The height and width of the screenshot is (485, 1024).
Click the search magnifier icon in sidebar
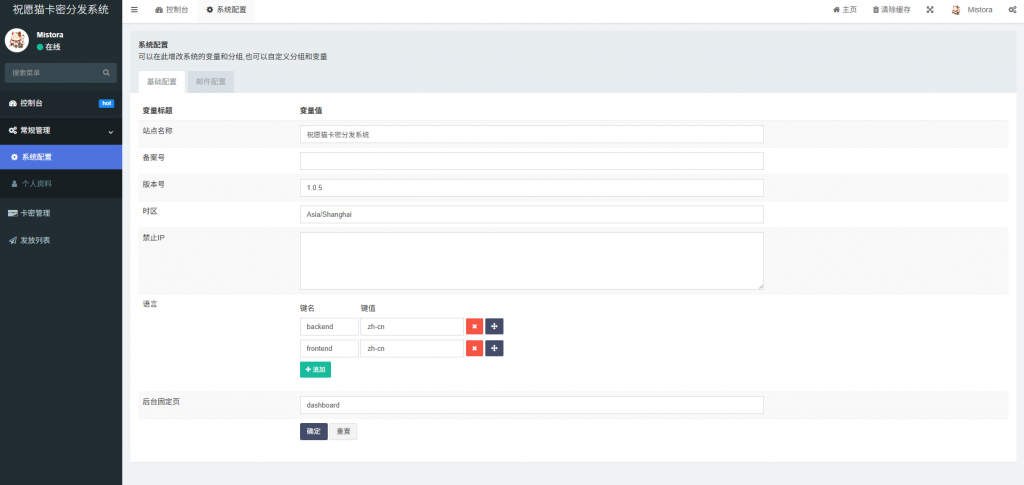(x=106, y=72)
